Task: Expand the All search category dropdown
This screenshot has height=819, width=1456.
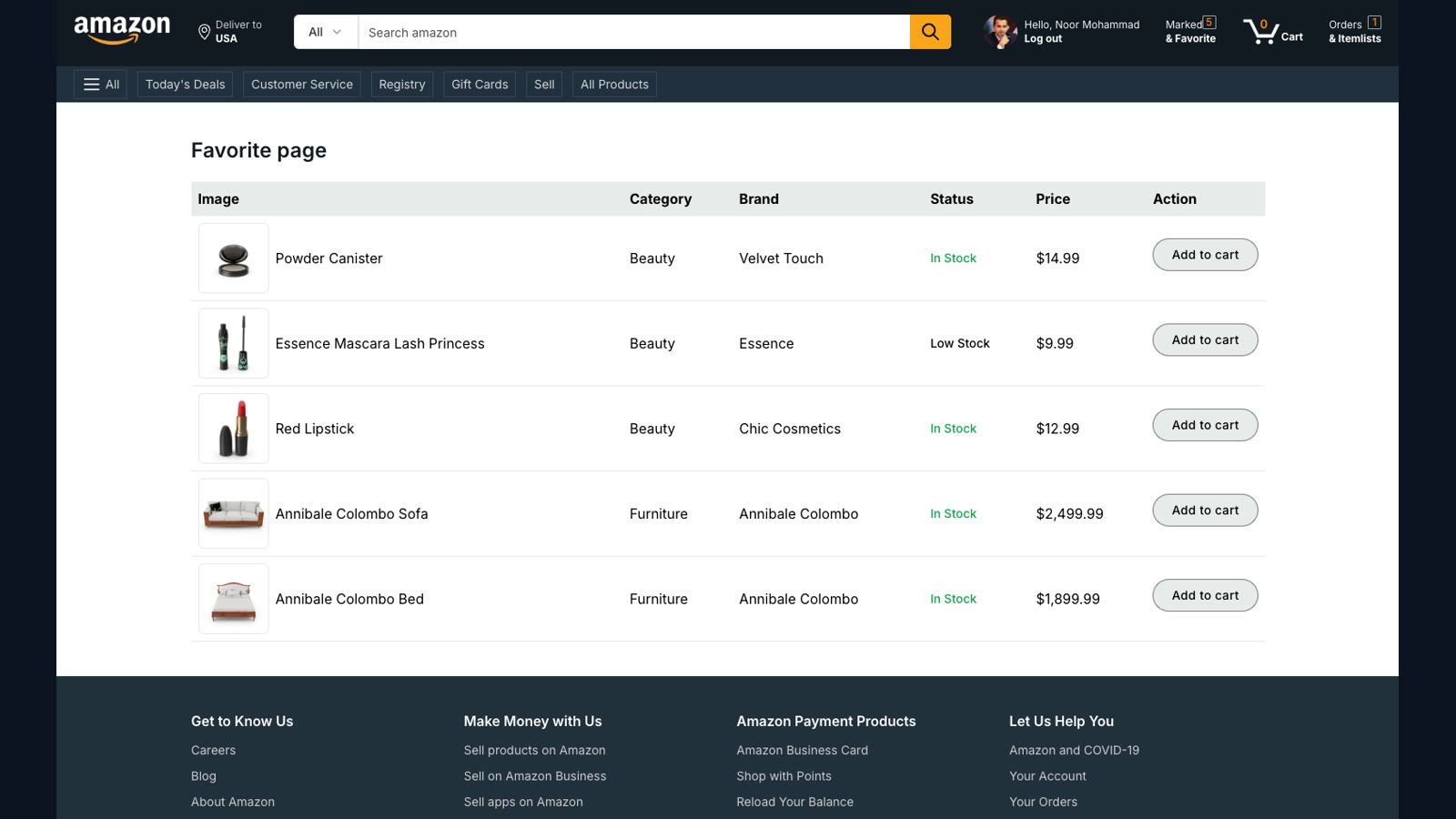Action: tap(326, 32)
